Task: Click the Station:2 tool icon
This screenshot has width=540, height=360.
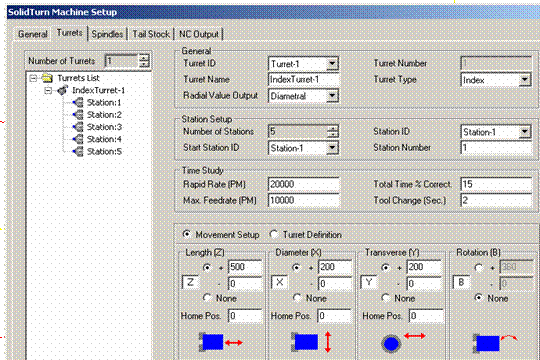Action: pyautogui.click(x=78, y=115)
